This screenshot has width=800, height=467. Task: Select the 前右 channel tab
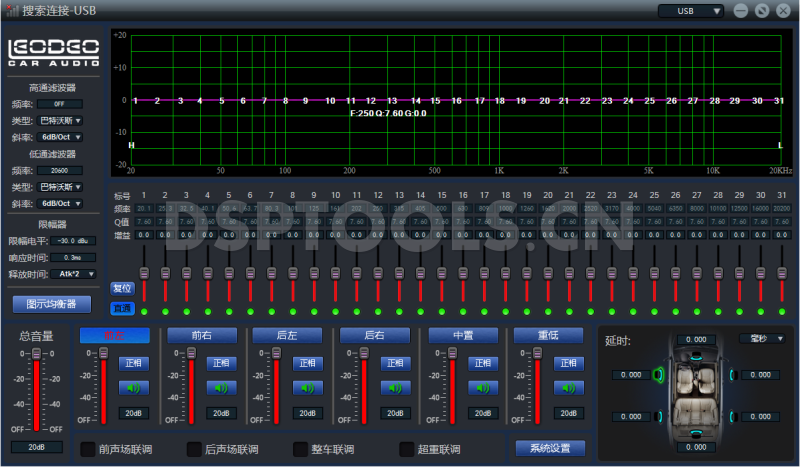[202, 335]
